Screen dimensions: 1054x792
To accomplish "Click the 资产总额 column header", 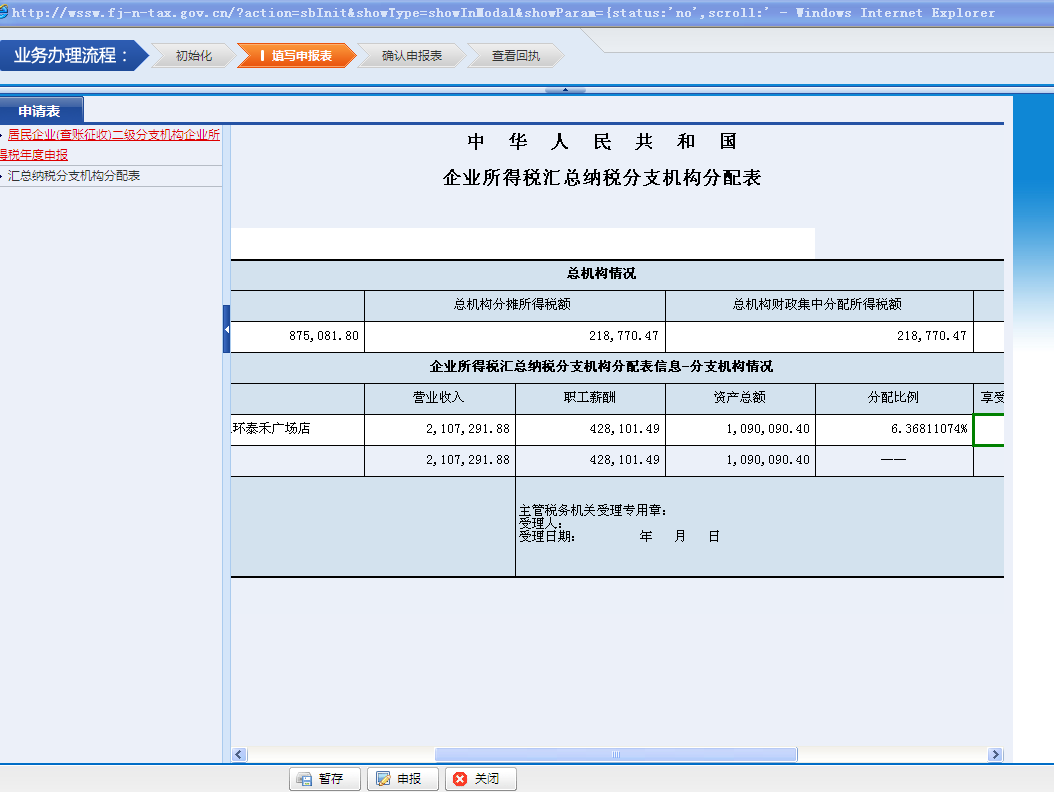I will 740,398.
